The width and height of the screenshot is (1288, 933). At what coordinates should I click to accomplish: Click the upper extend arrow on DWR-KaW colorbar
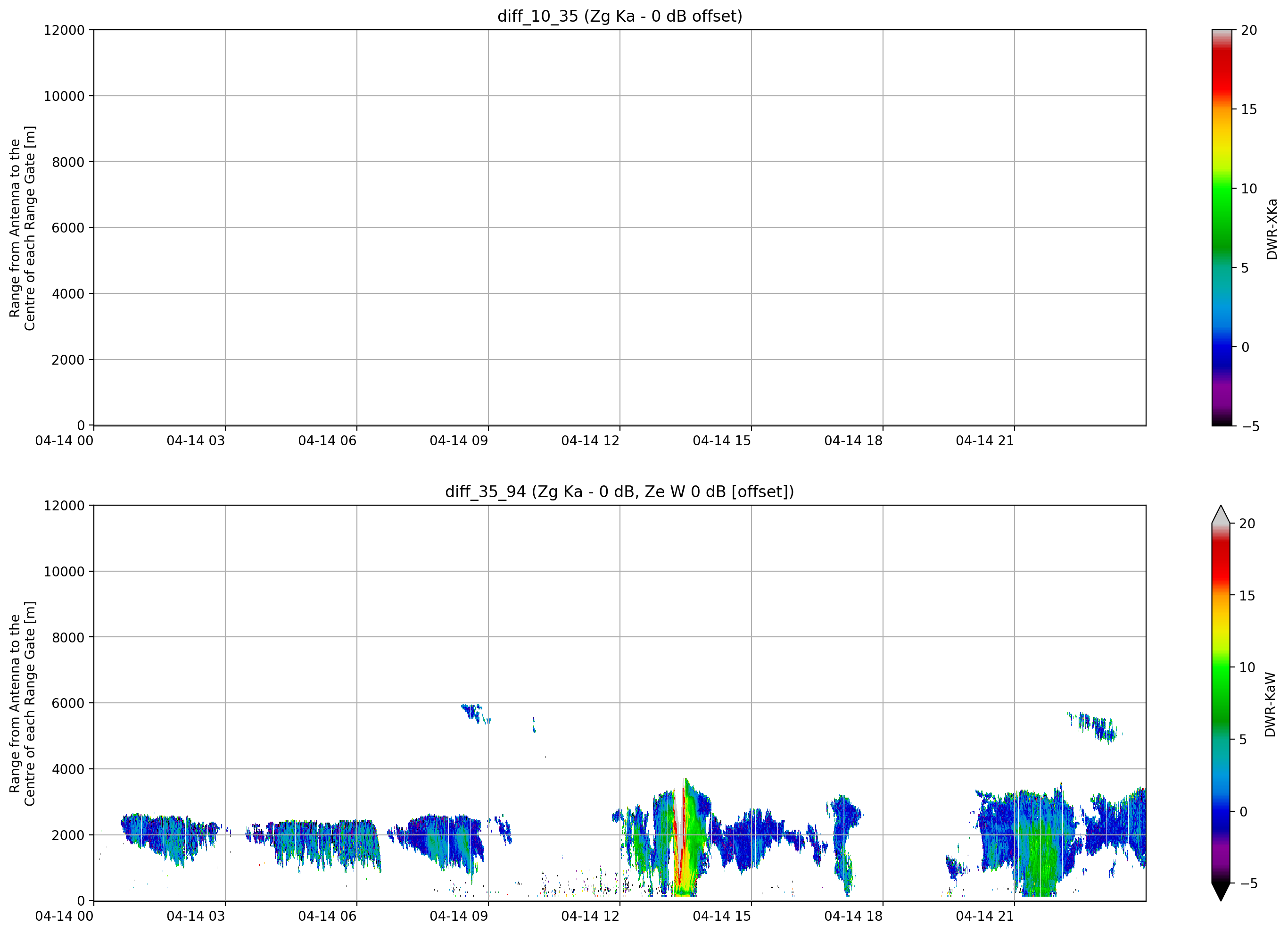1221,515
